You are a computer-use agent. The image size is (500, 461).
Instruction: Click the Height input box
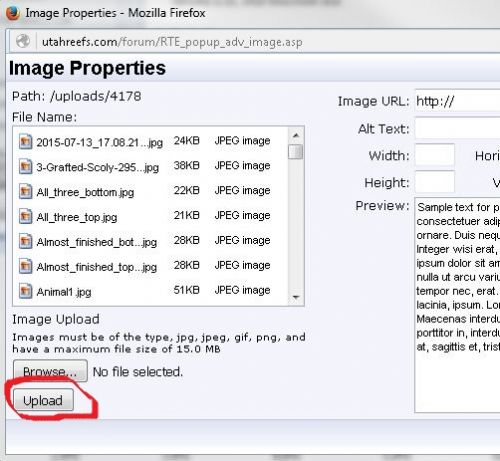point(435,182)
